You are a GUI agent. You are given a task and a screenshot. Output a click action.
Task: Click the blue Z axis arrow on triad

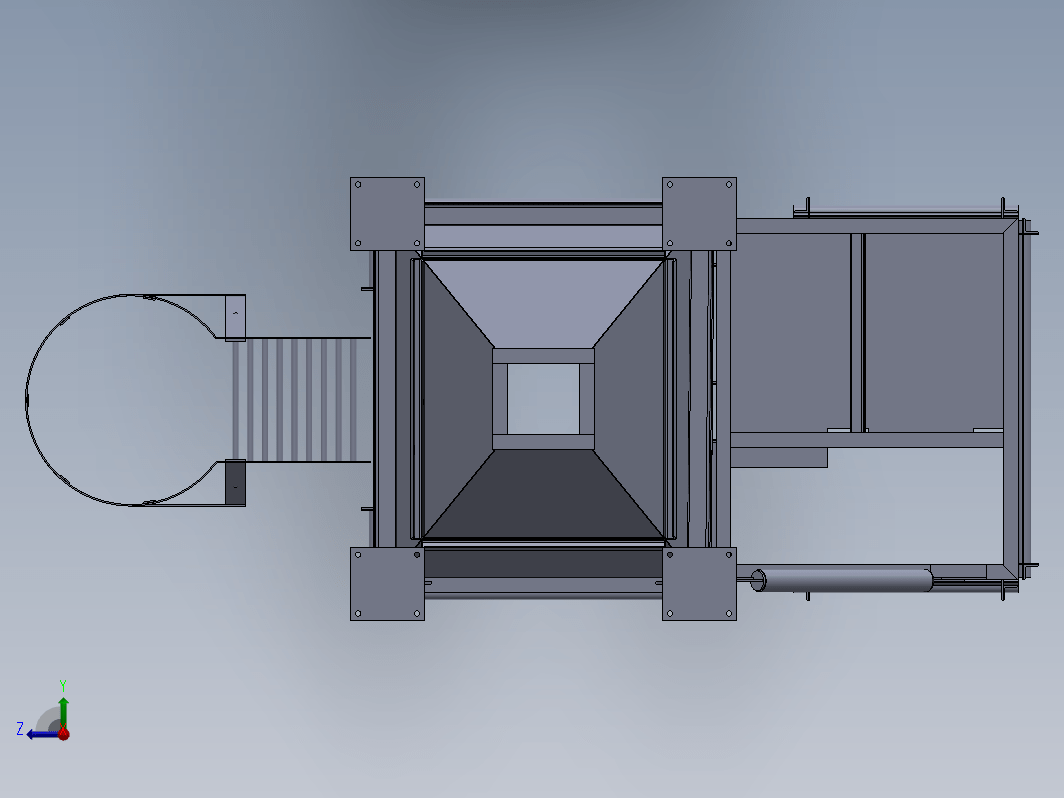click(42, 734)
